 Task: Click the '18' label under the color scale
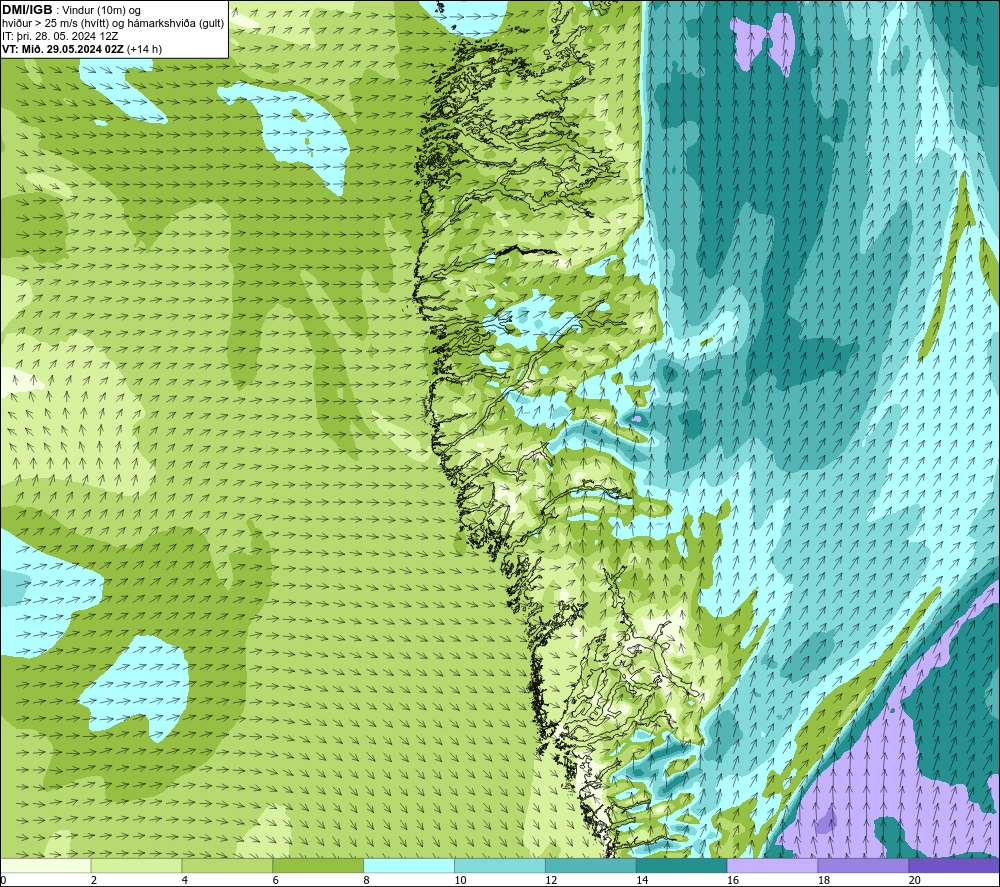coord(824,880)
